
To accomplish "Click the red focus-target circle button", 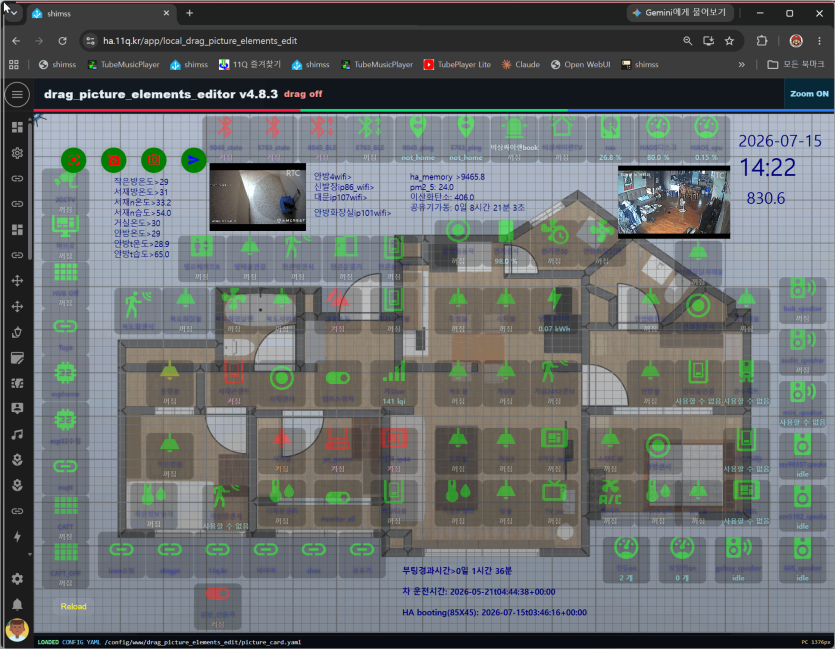I will point(73,160).
